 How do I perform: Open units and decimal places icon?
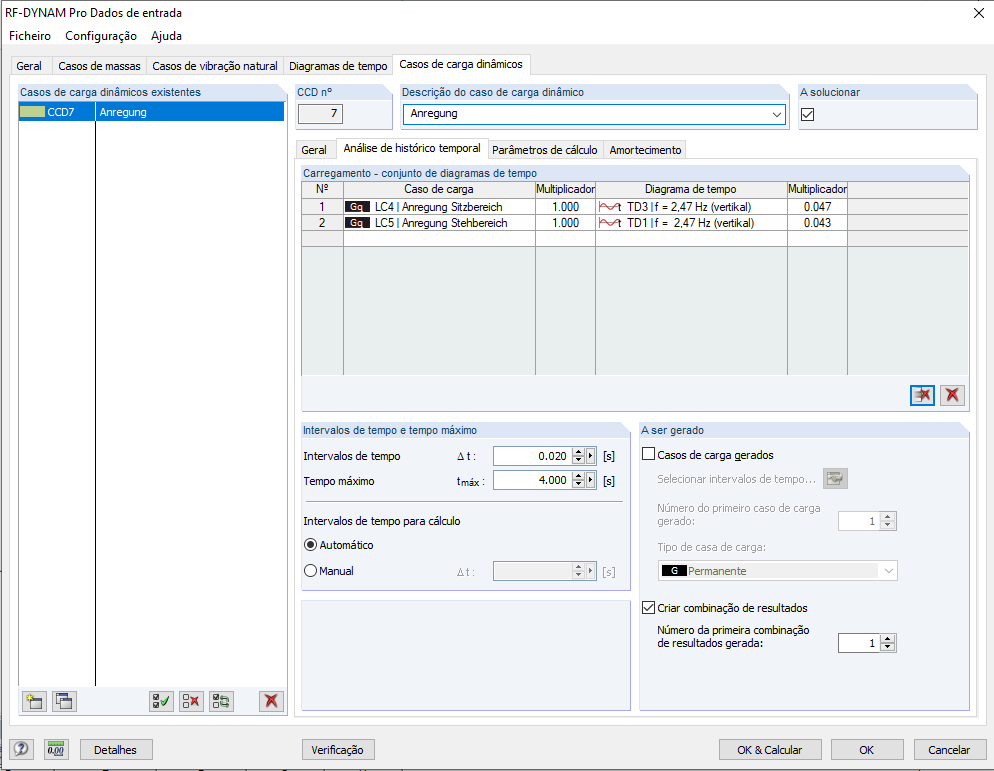(x=56, y=749)
